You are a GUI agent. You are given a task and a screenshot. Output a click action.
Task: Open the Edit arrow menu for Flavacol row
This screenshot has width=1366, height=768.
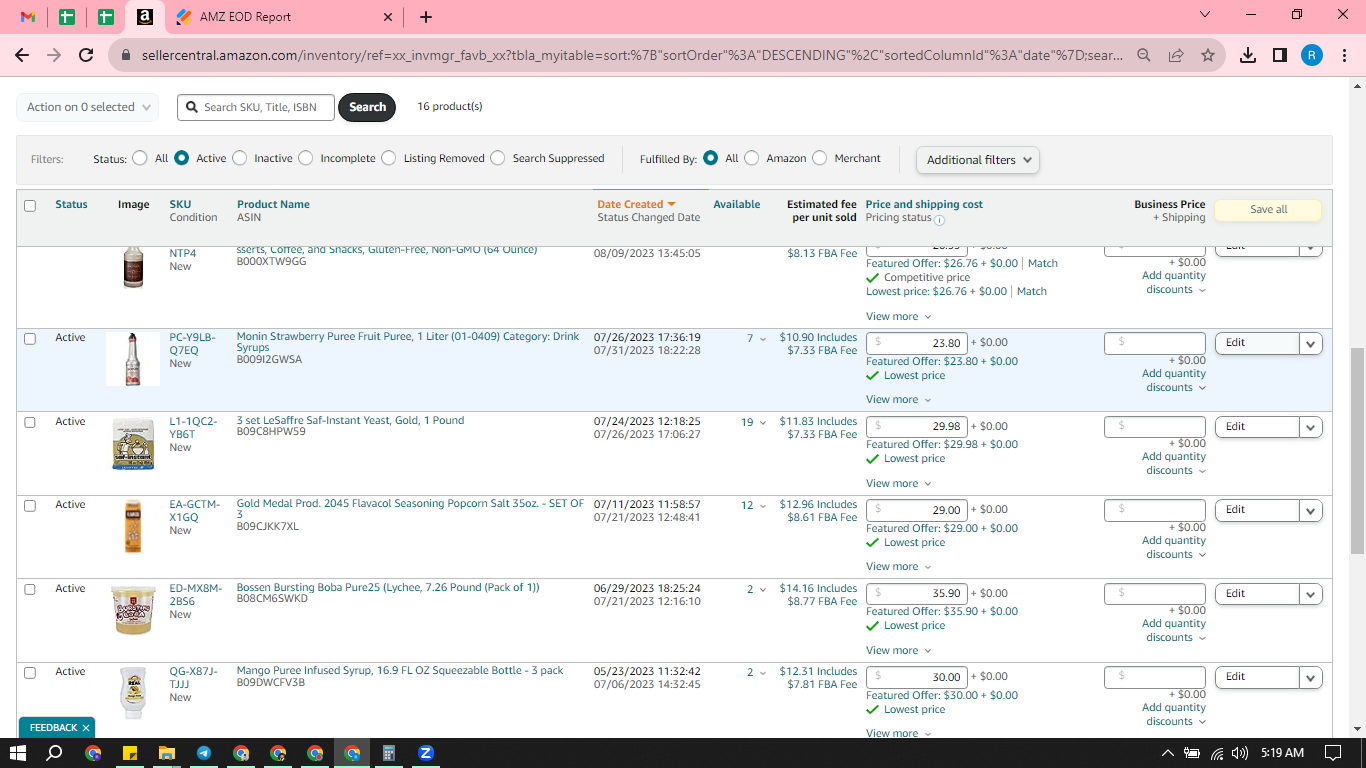pyautogui.click(x=1311, y=510)
